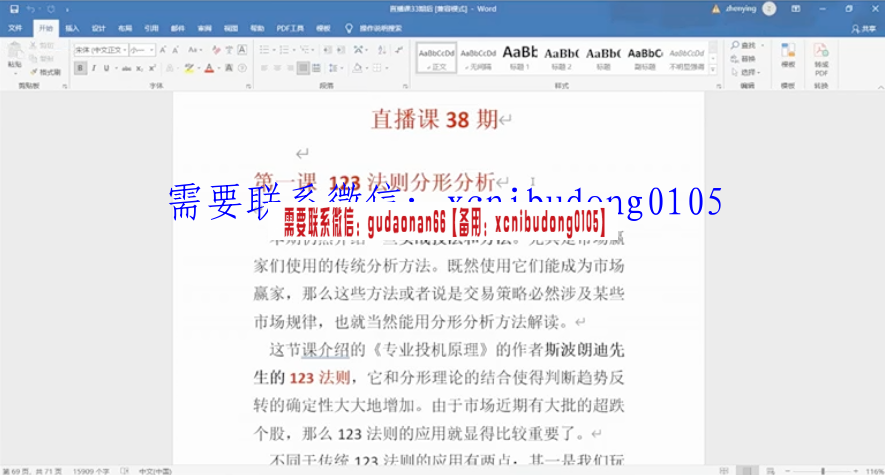885x475 pixels.
Task: Decrease paragraph indent
Action: [x=327, y=50]
